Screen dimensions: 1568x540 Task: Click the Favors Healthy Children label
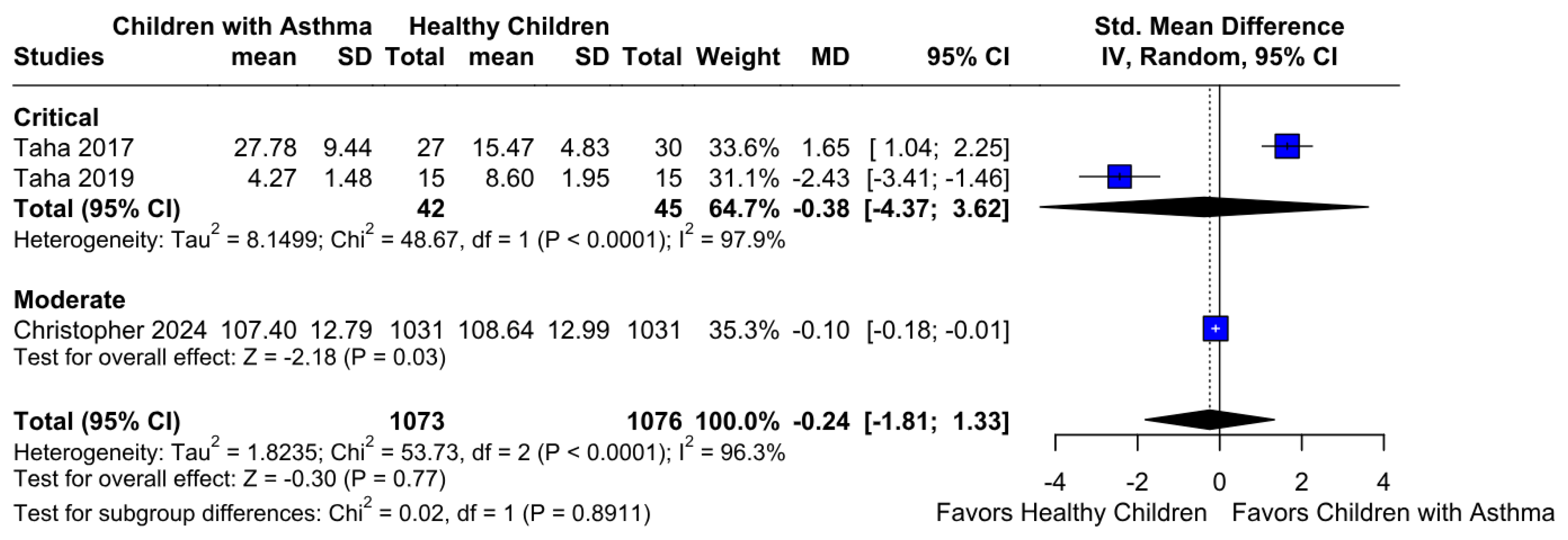[1071, 513]
